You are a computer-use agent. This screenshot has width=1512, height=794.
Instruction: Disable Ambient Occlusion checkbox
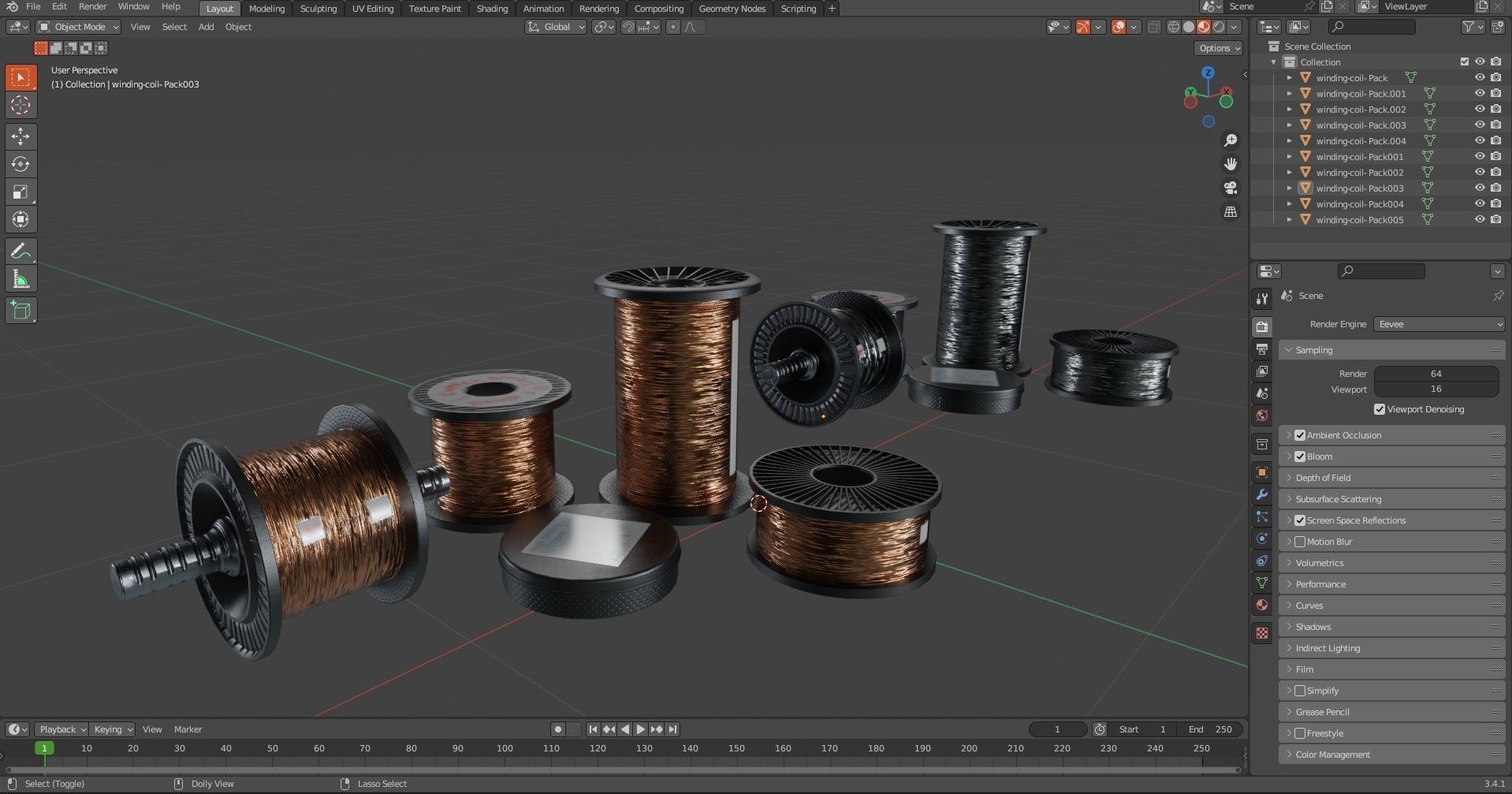[1300, 435]
